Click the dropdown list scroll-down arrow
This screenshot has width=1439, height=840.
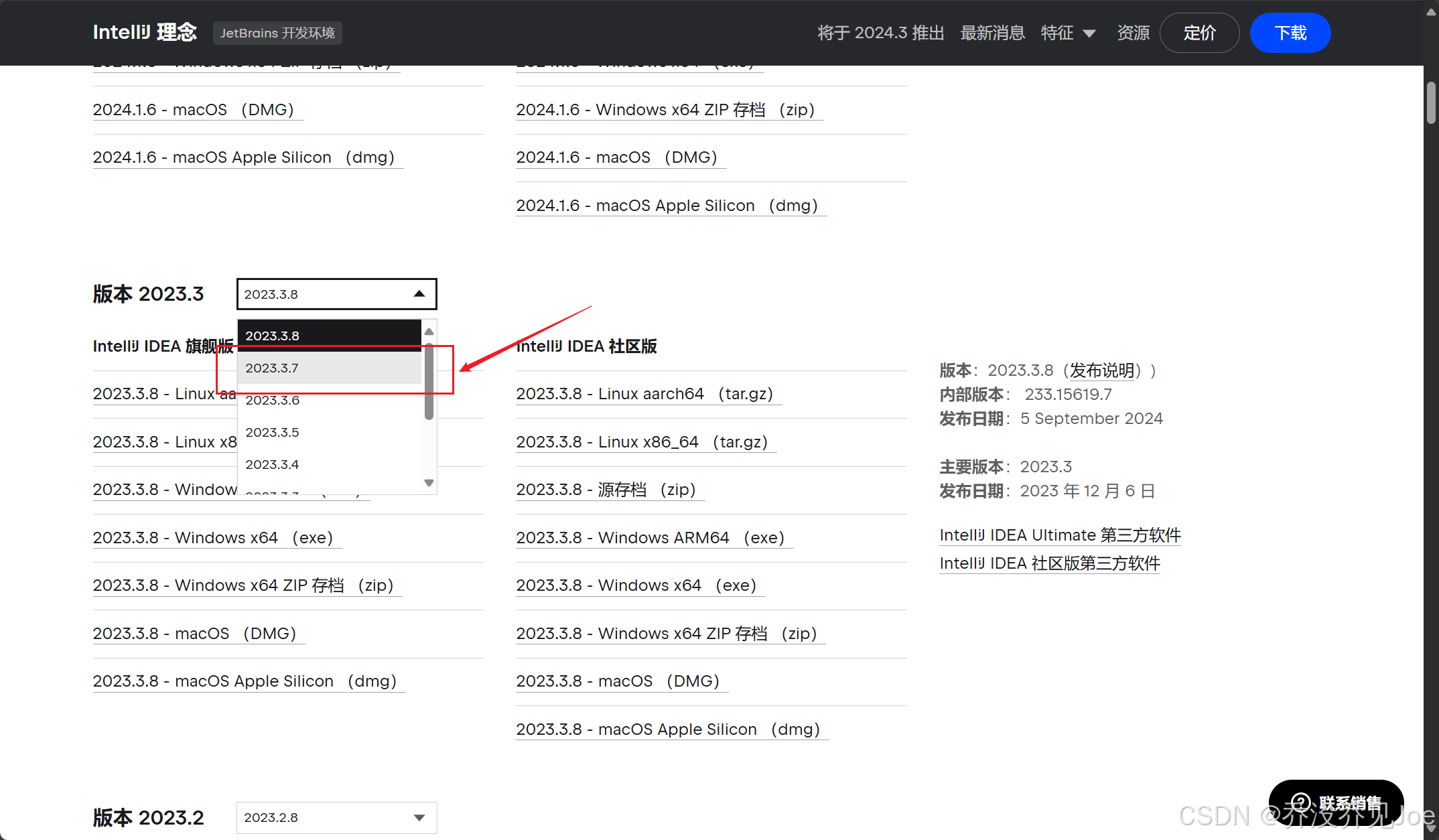tap(429, 482)
